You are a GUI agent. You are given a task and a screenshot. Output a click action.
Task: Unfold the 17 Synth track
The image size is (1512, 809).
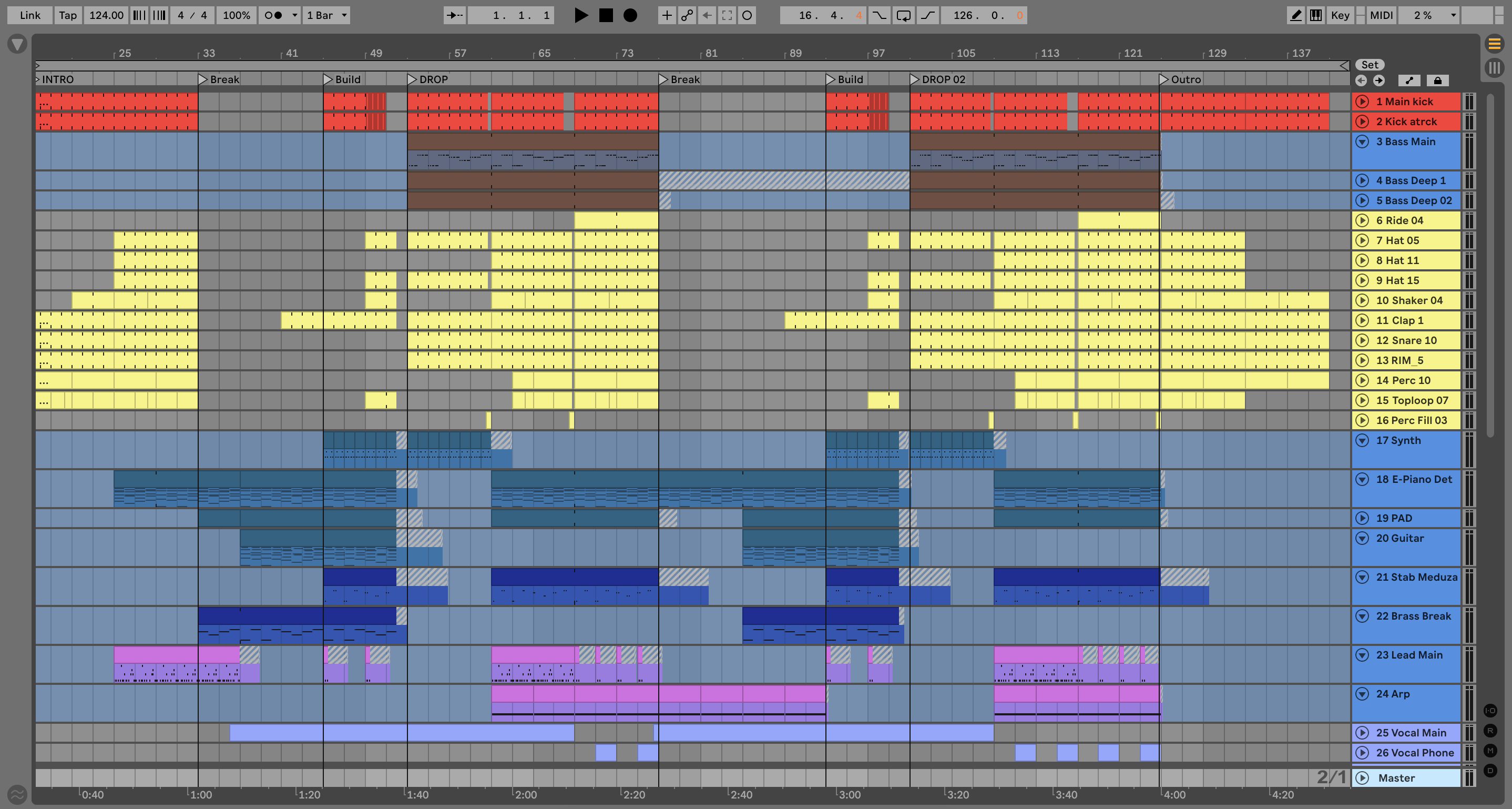1362,440
